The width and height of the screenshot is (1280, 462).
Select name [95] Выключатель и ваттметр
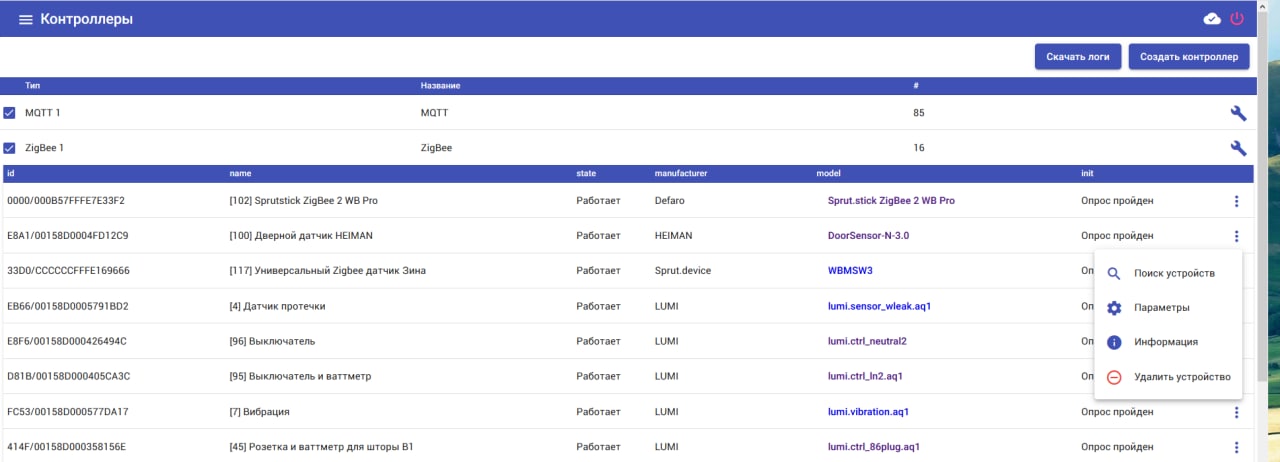point(300,377)
